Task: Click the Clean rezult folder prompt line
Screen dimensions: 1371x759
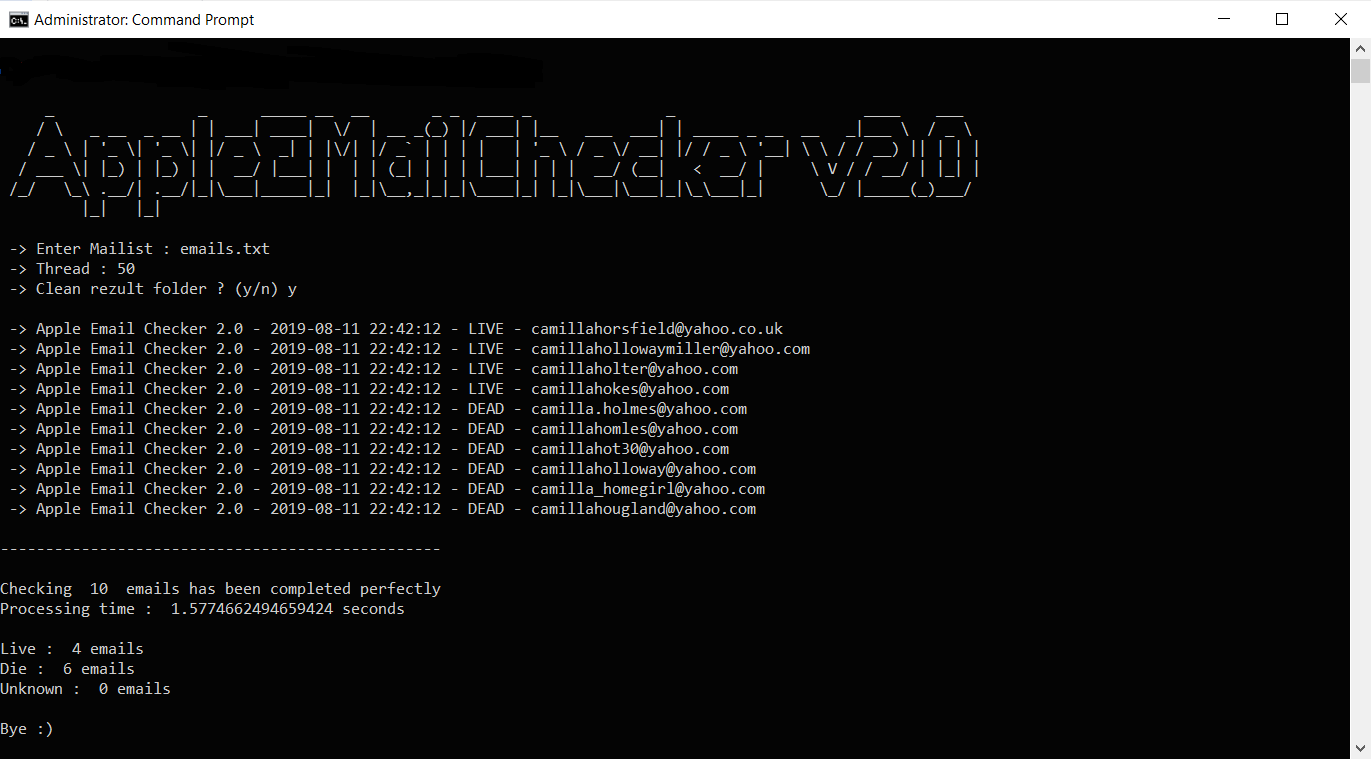Action: point(153,289)
